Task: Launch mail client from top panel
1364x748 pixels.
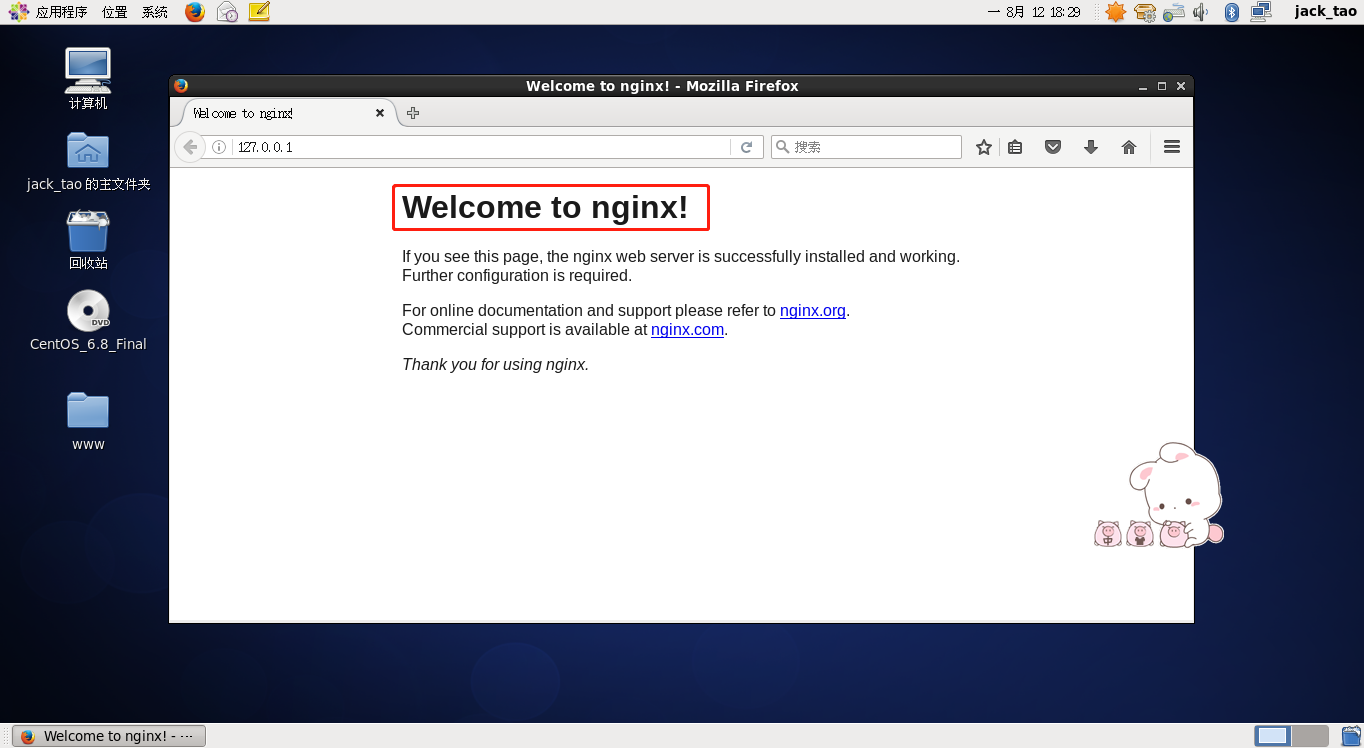Action: click(227, 12)
